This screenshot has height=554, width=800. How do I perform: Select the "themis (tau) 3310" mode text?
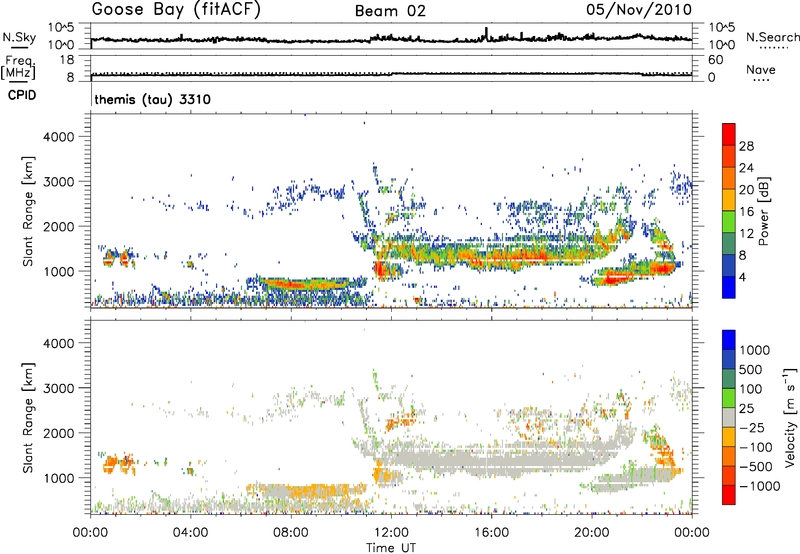[x=153, y=99]
